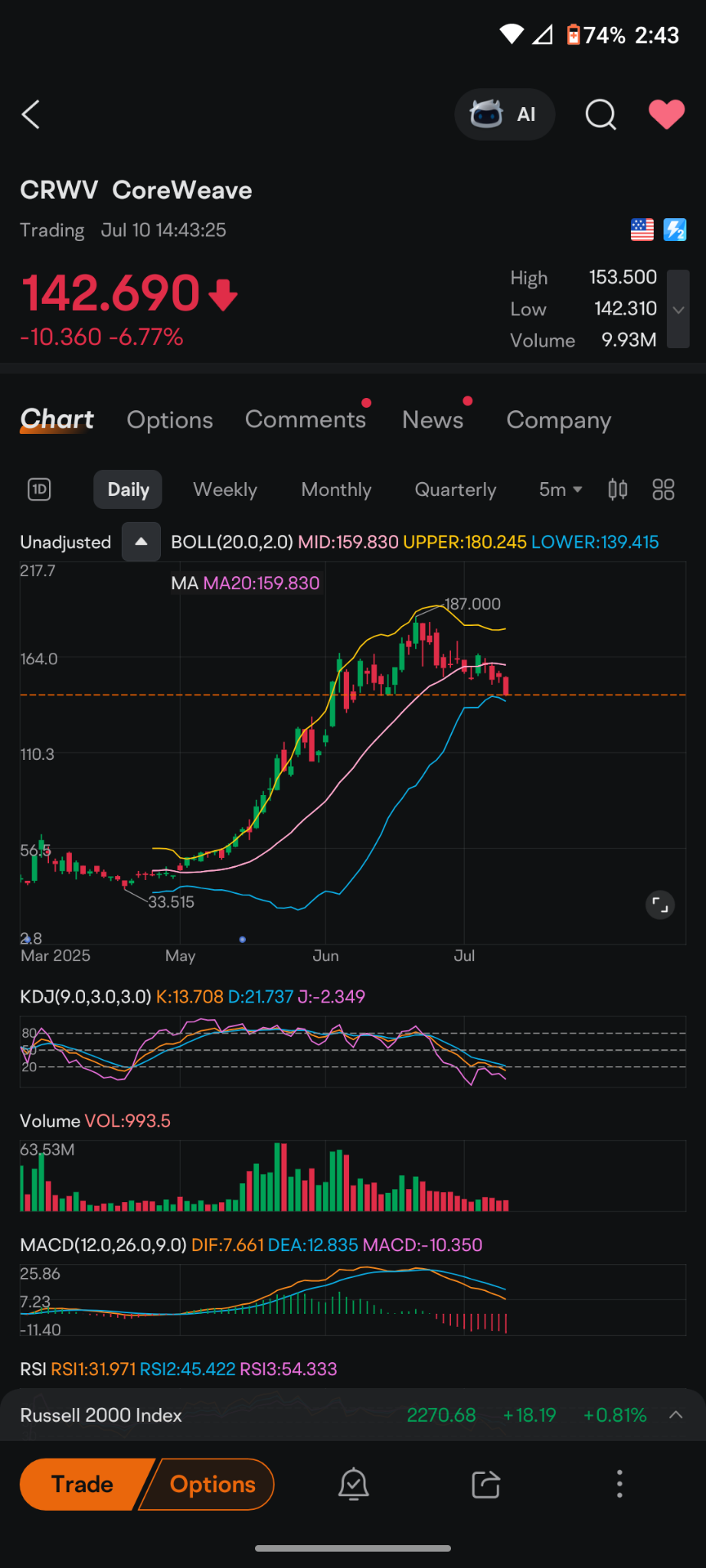Viewport: 706px width, 1568px height.
Task: Open the Comments tab
Action: click(x=306, y=419)
